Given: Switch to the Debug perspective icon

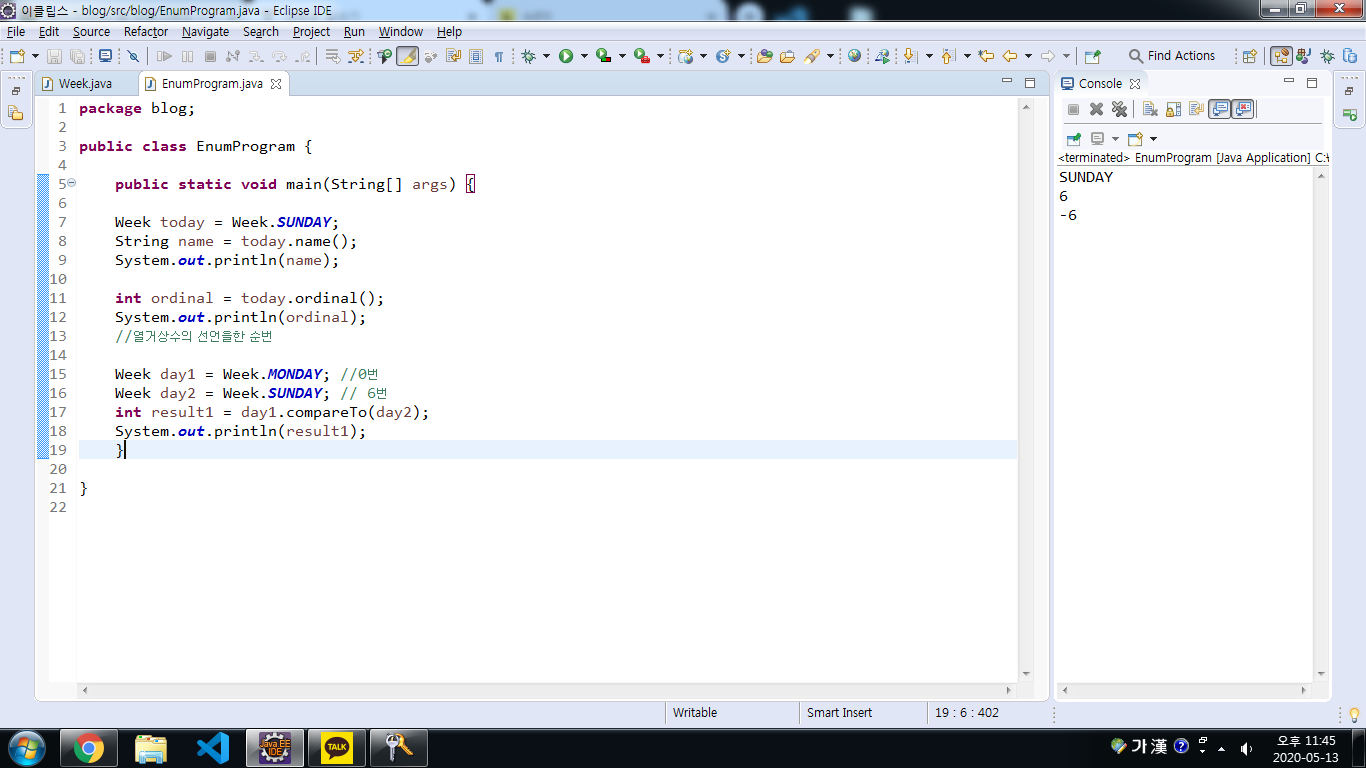Looking at the screenshot, I should coord(1327,56).
